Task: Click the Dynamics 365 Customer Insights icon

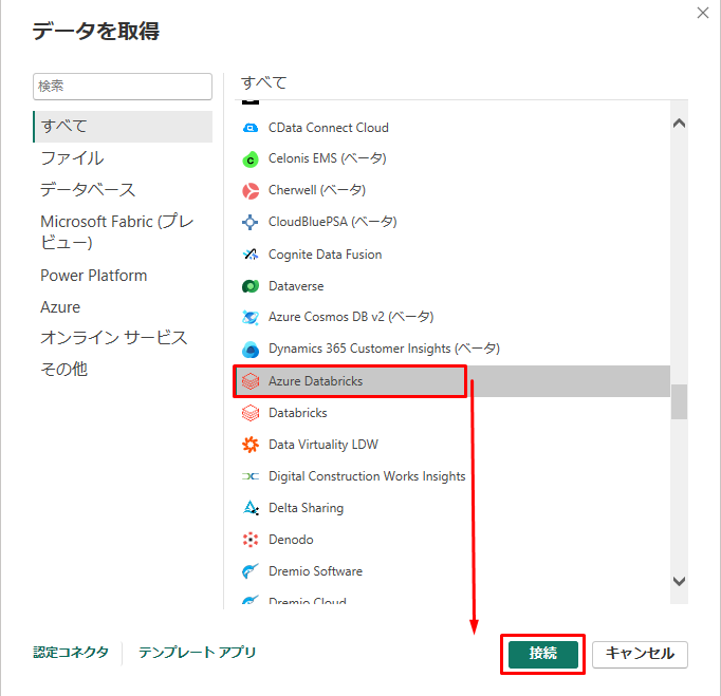Action: click(x=250, y=349)
